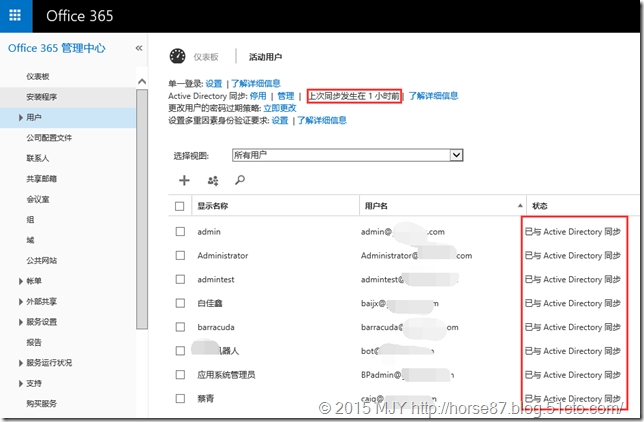The image size is (644, 422).
Task: Select the admintest row checkbox
Action: click(x=180, y=279)
